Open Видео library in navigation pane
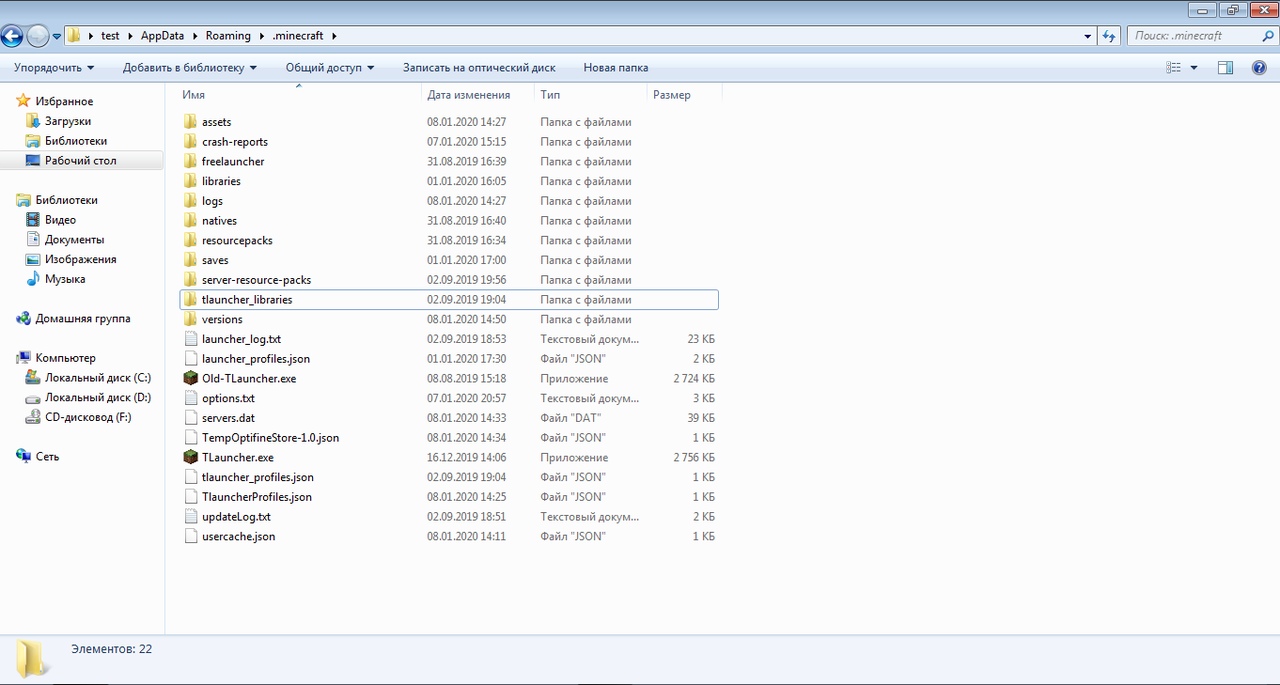 (x=60, y=220)
